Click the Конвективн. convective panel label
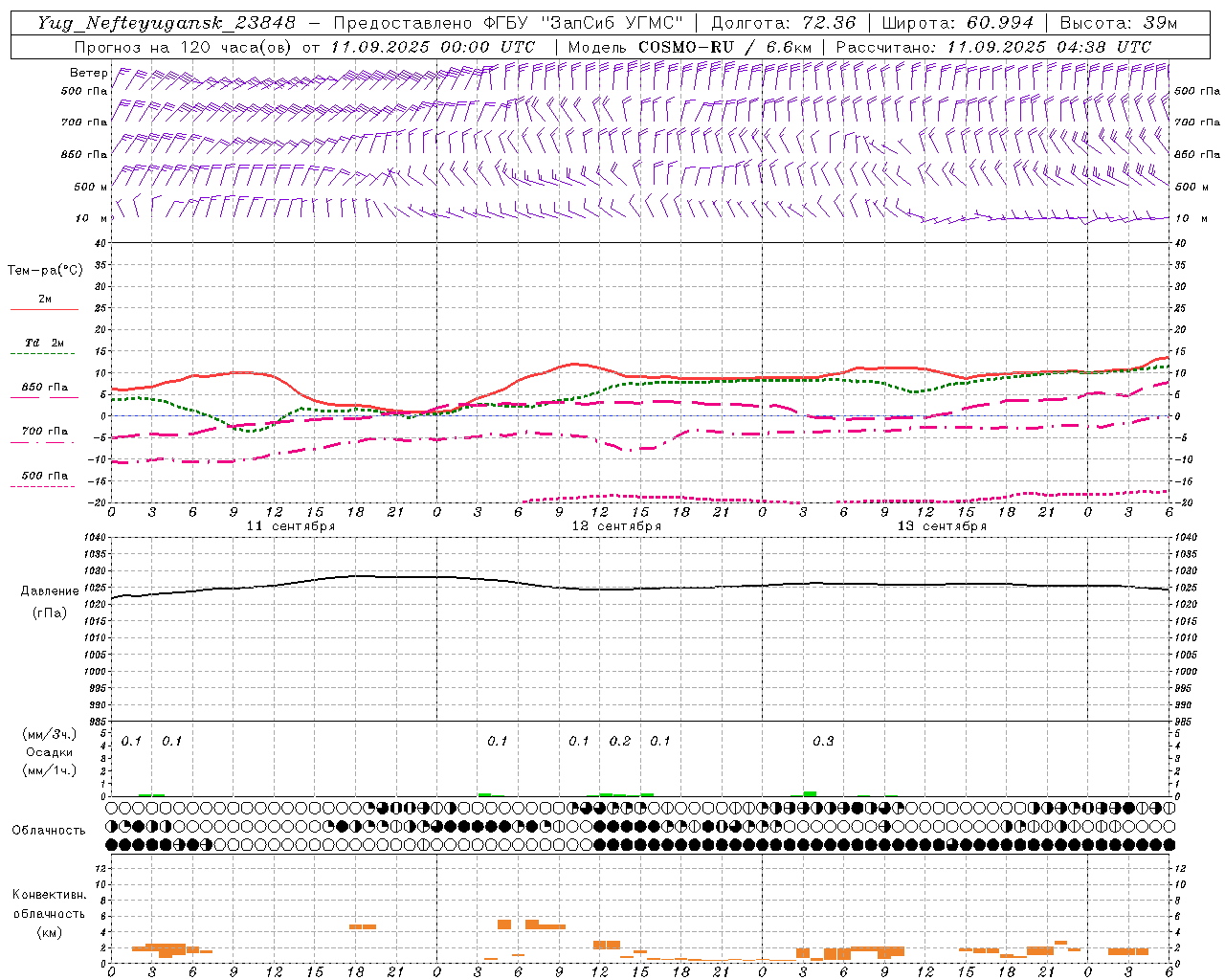The height and width of the screenshot is (980, 1225). pyautogui.click(x=50, y=895)
